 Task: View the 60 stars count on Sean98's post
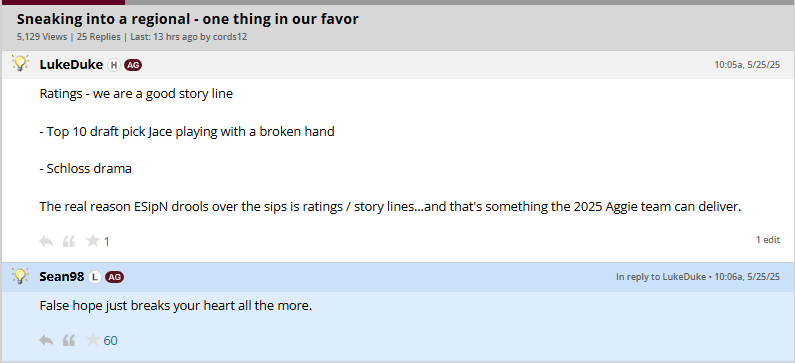[111, 341]
